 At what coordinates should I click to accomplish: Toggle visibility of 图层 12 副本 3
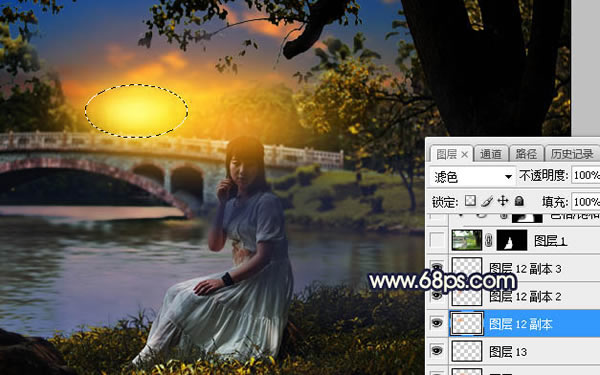point(437,267)
